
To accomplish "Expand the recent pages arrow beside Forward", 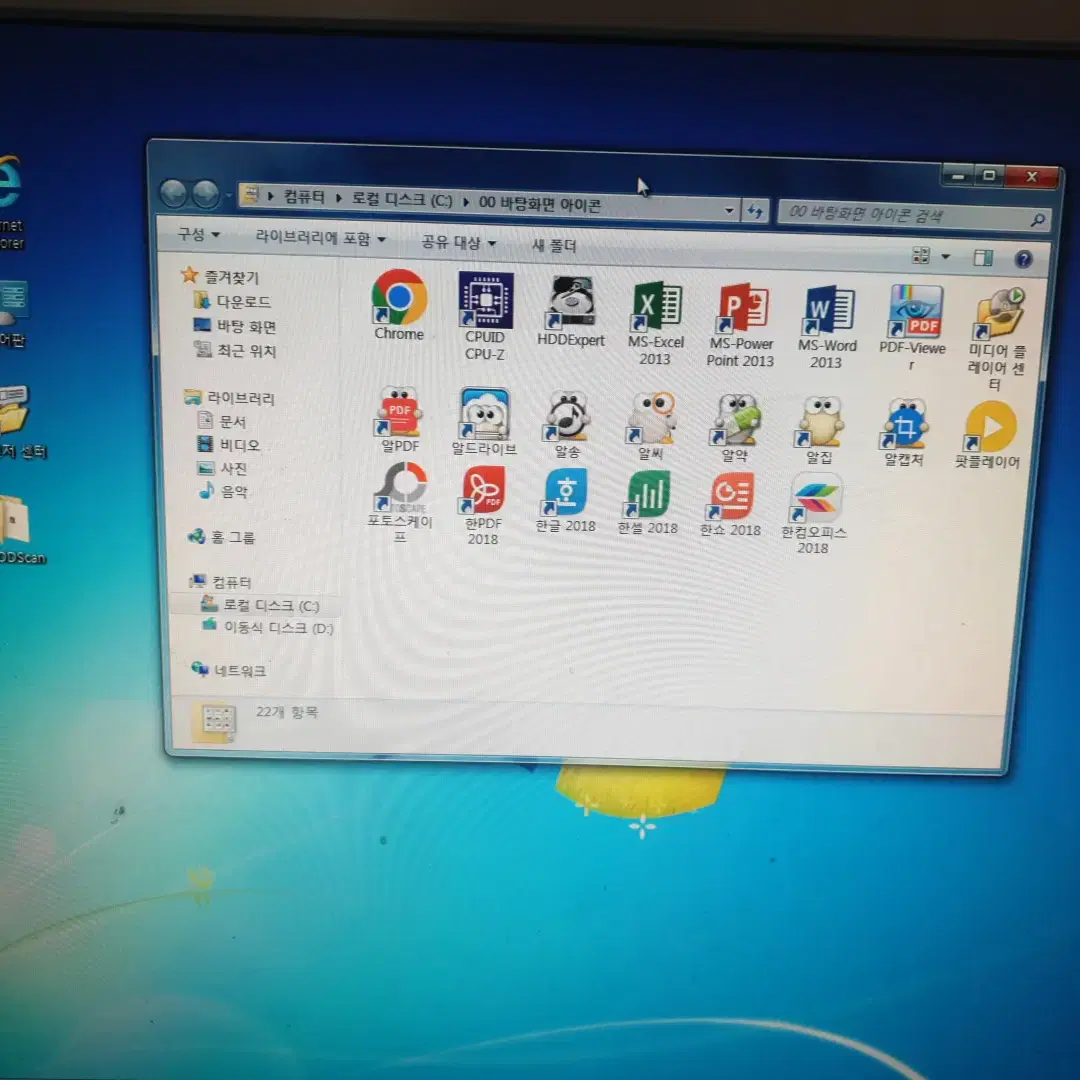I will (229, 196).
